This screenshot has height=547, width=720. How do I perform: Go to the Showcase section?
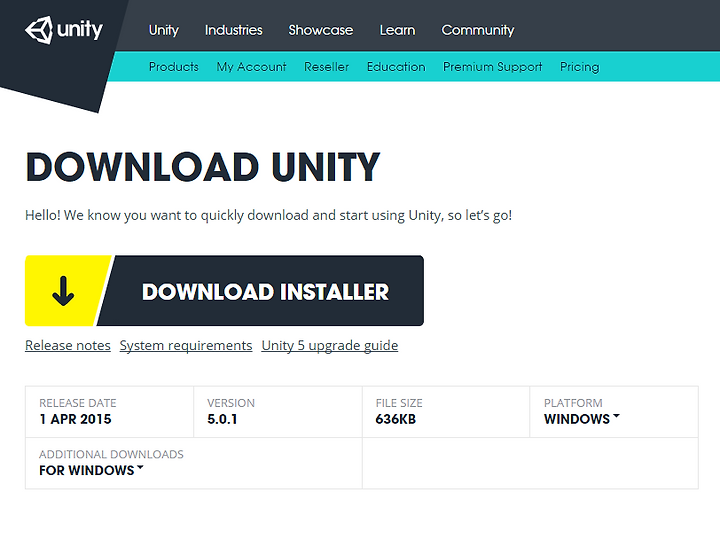(x=321, y=30)
